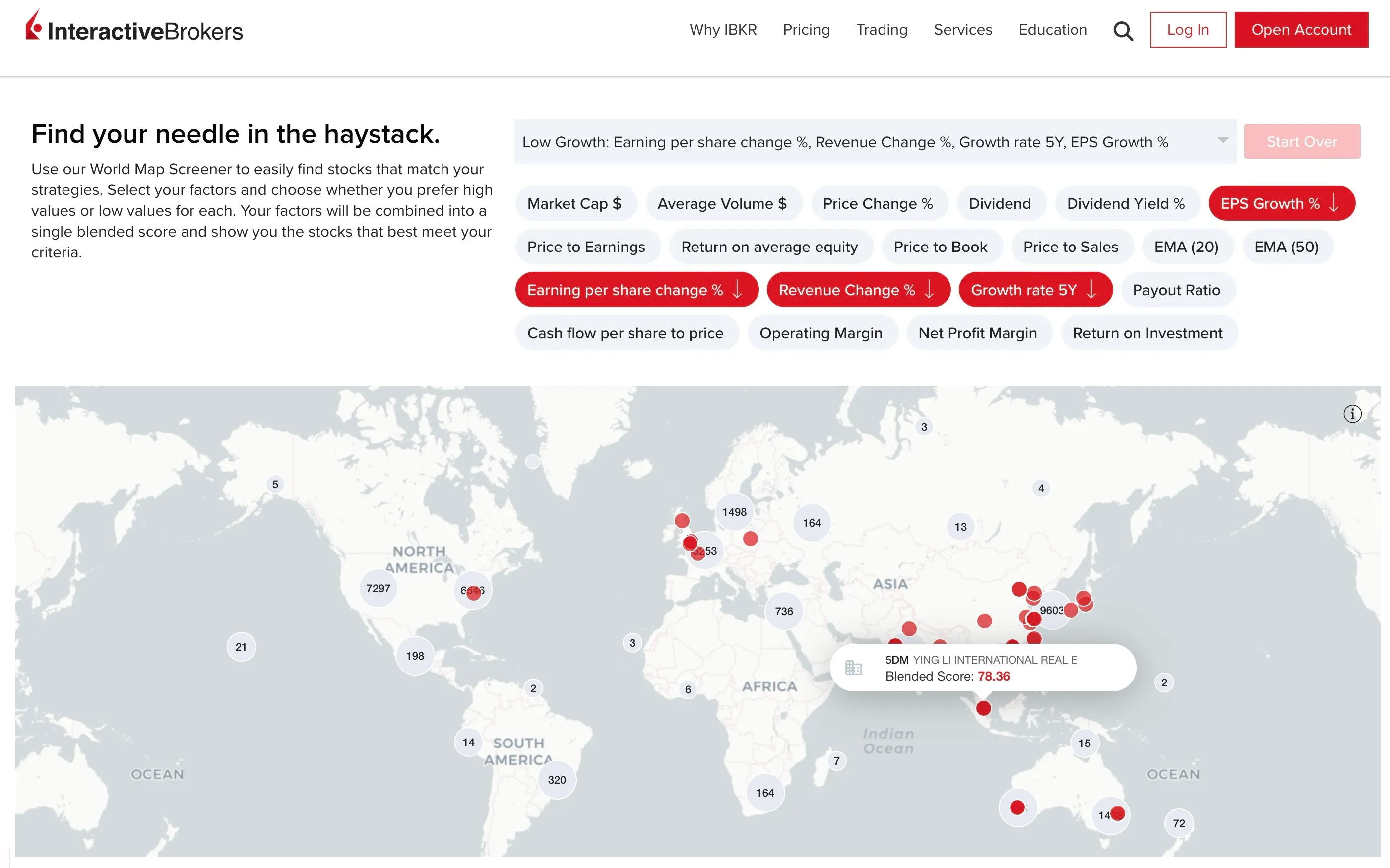Open the 5 cluster in Alaska
Screen dimensions: 1390x868
click(275, 484)
